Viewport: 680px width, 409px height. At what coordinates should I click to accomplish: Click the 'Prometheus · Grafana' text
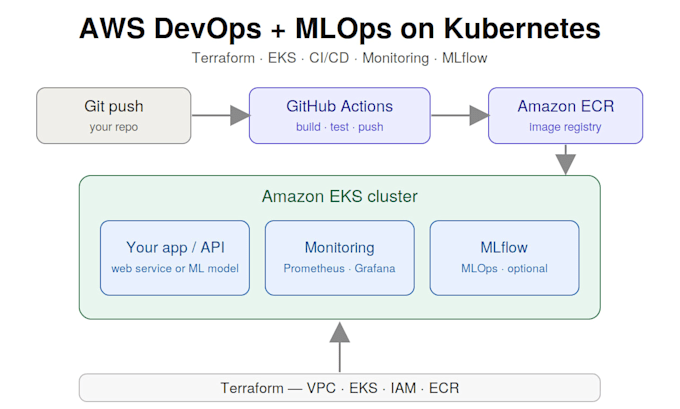click(x=340, y=268)
